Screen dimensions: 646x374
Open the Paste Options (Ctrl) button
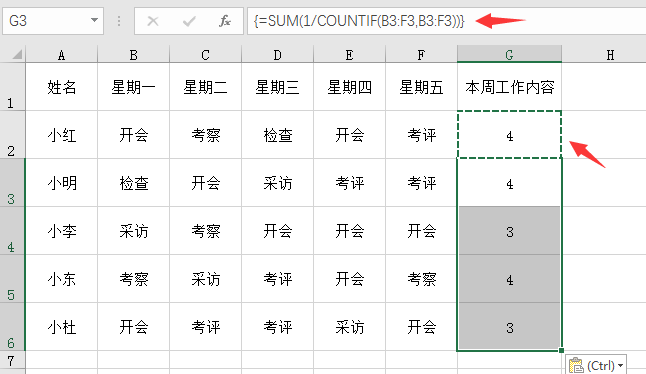pos(596,365)
